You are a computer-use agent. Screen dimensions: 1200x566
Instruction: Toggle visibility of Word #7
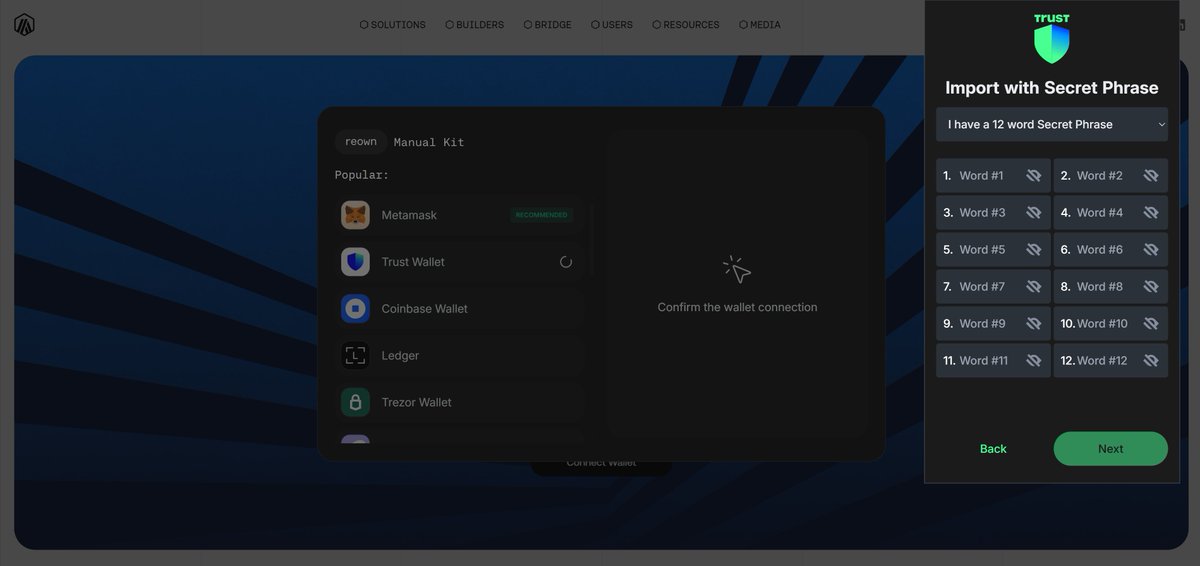pyautogui.click(x=1034, y=287)
